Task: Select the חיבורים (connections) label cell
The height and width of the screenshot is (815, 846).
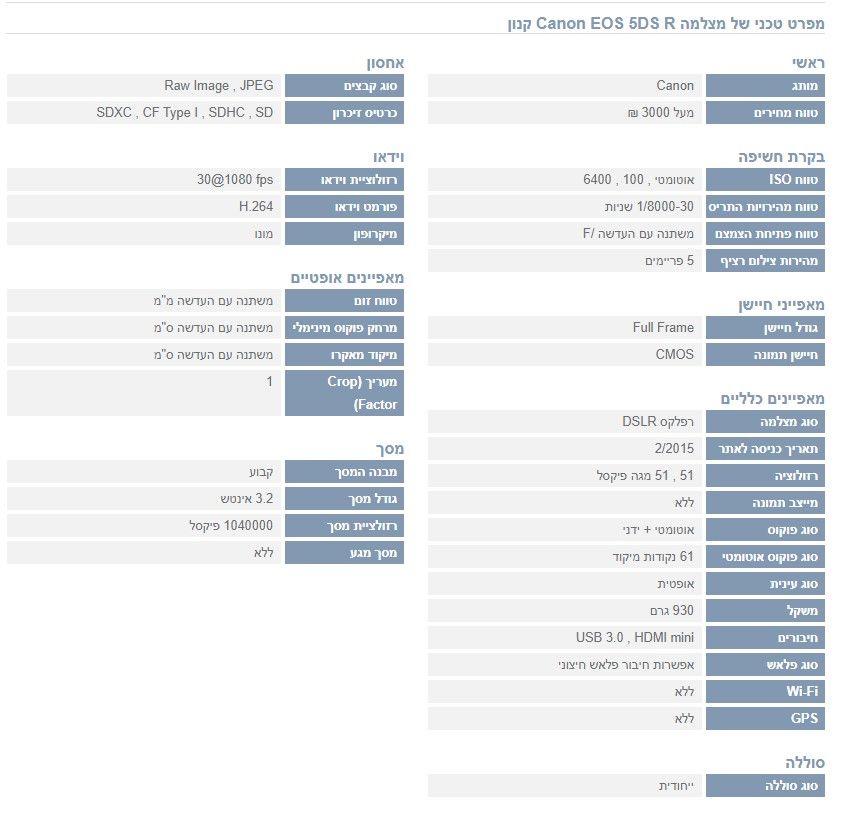Action: click(x=765, y=637)
